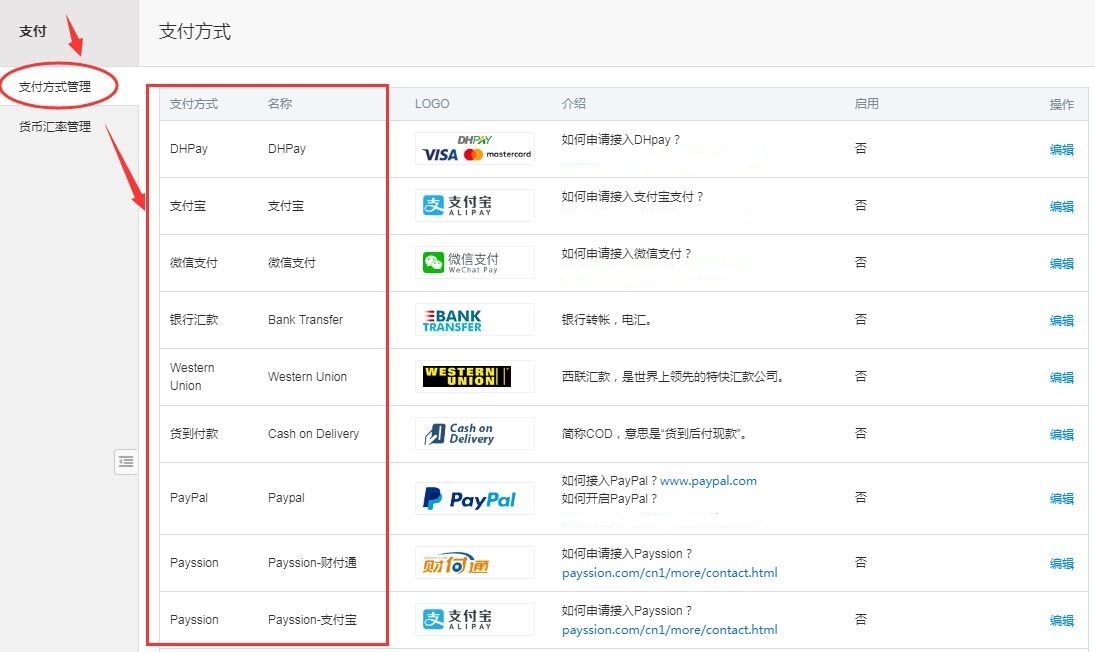Image resolution: width=1095 pixels, height=652 pixels.
Task: Select the 支付 section header in the sidebar
Action: [33, 32]
